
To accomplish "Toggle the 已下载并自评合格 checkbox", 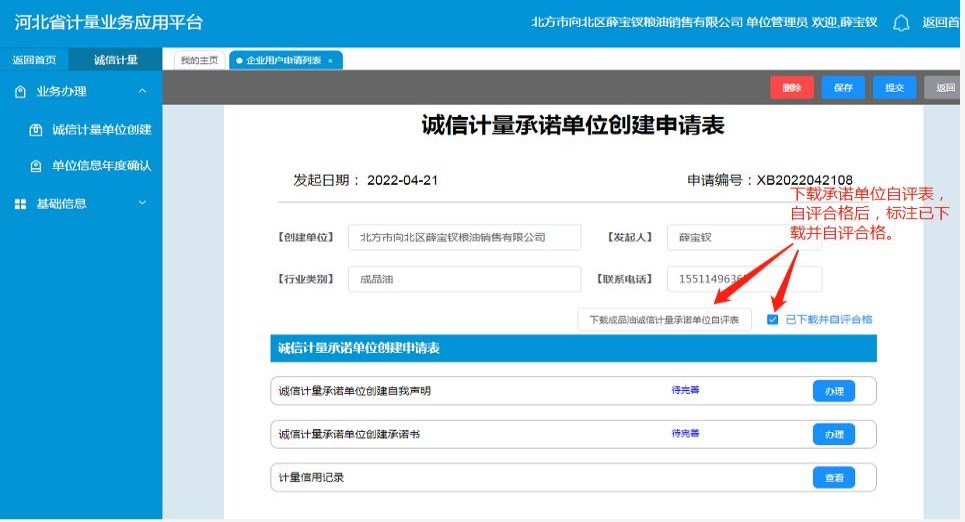I will [x=772, y=320].
